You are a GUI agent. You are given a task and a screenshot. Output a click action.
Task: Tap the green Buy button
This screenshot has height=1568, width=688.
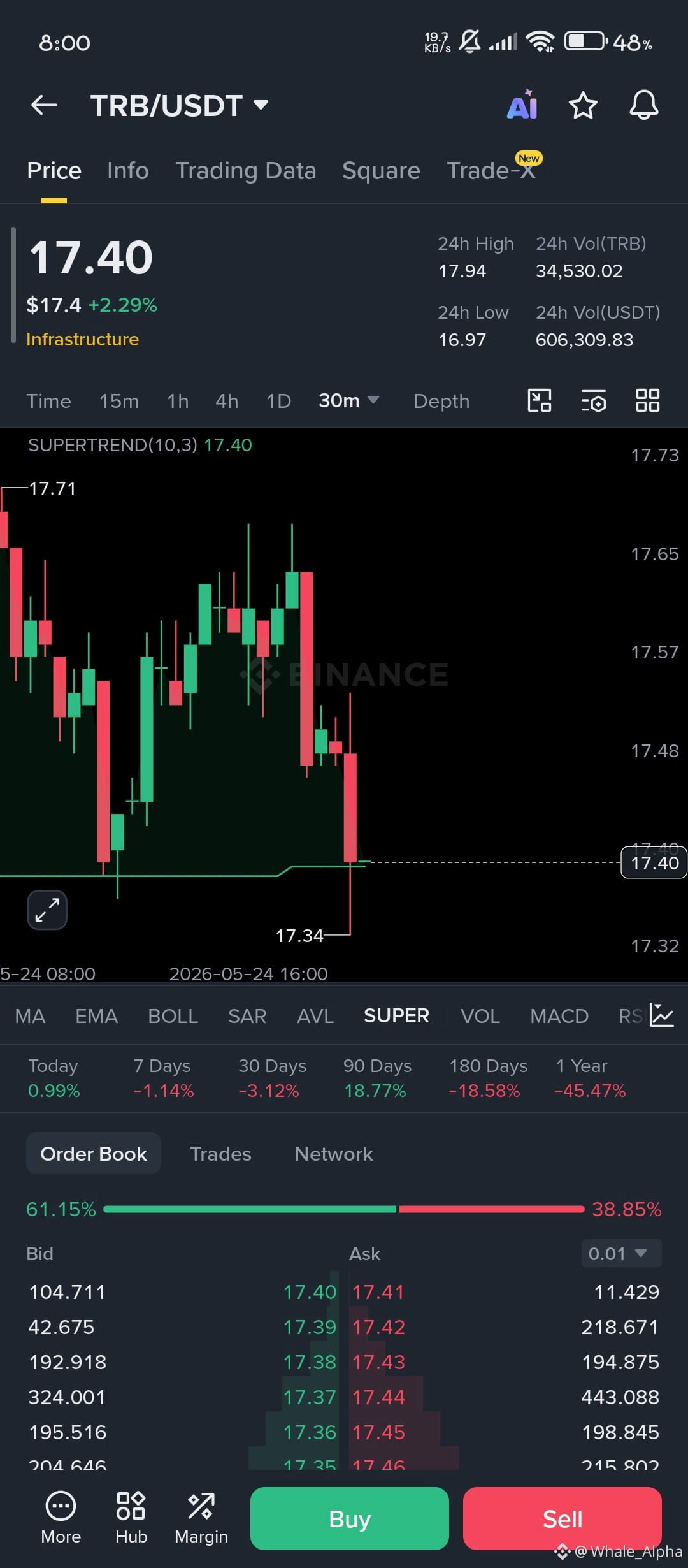[x=350, y=1519]
